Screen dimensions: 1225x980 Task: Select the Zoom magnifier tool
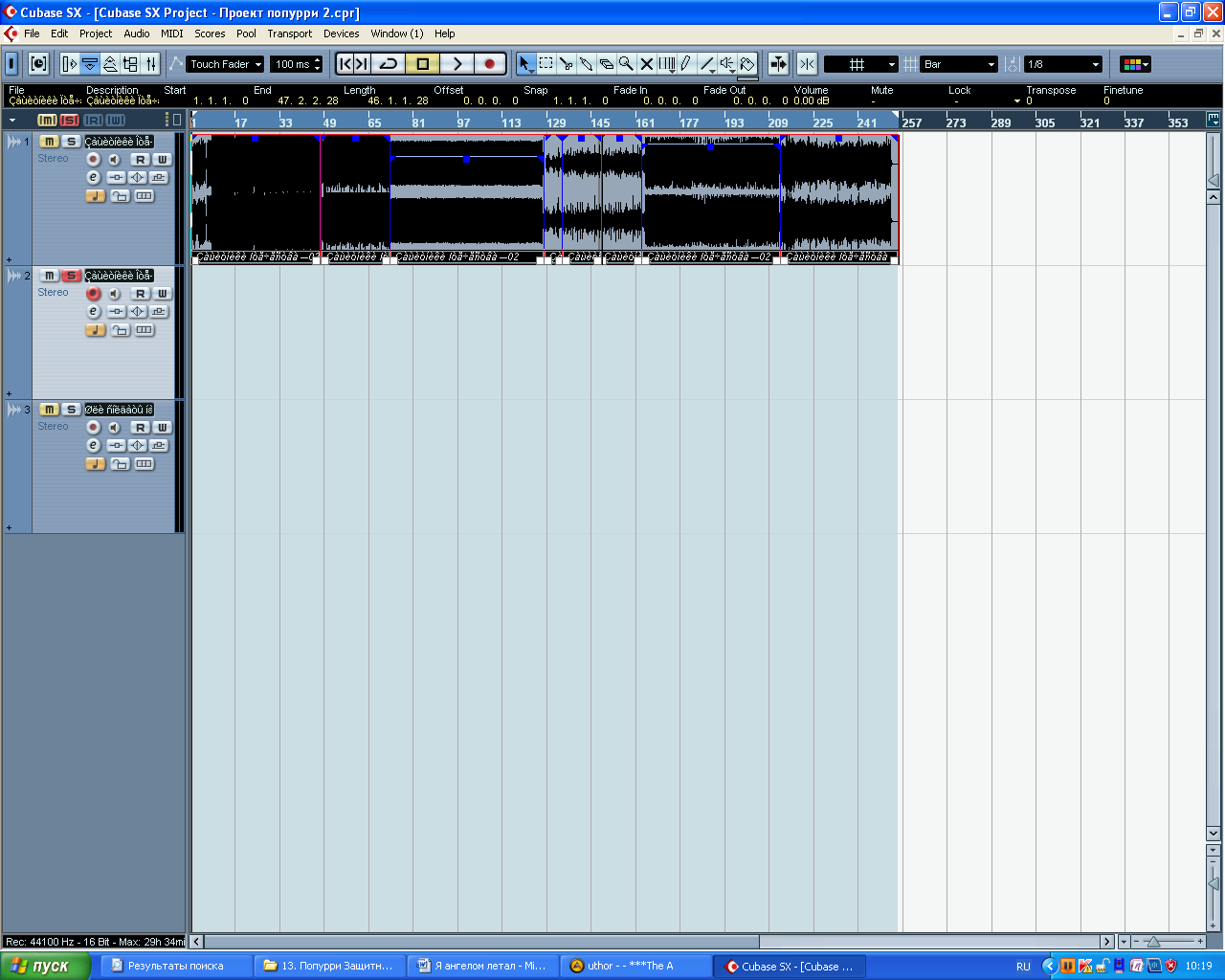(626, 64)
